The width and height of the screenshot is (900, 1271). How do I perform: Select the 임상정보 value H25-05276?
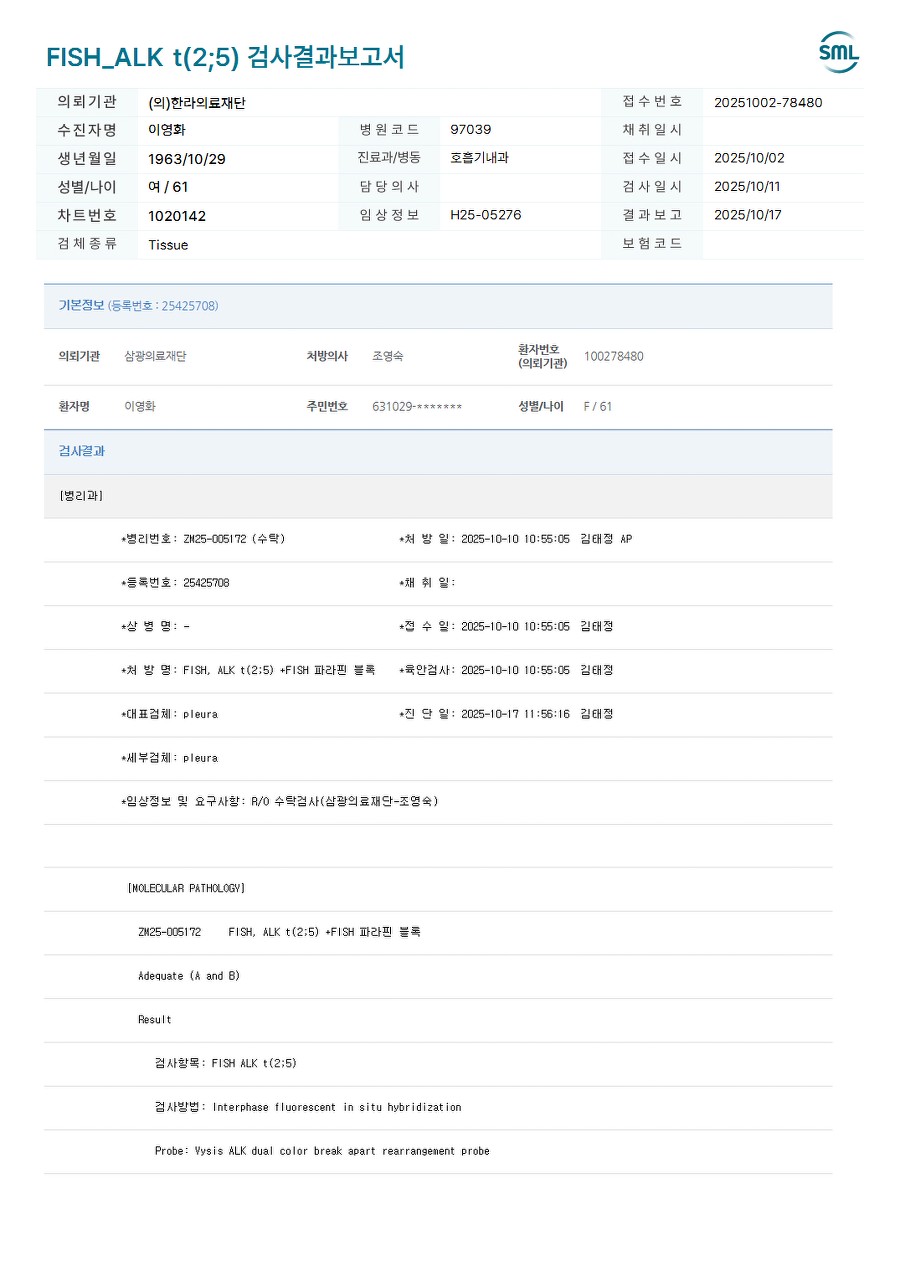(x=486, y=215)
